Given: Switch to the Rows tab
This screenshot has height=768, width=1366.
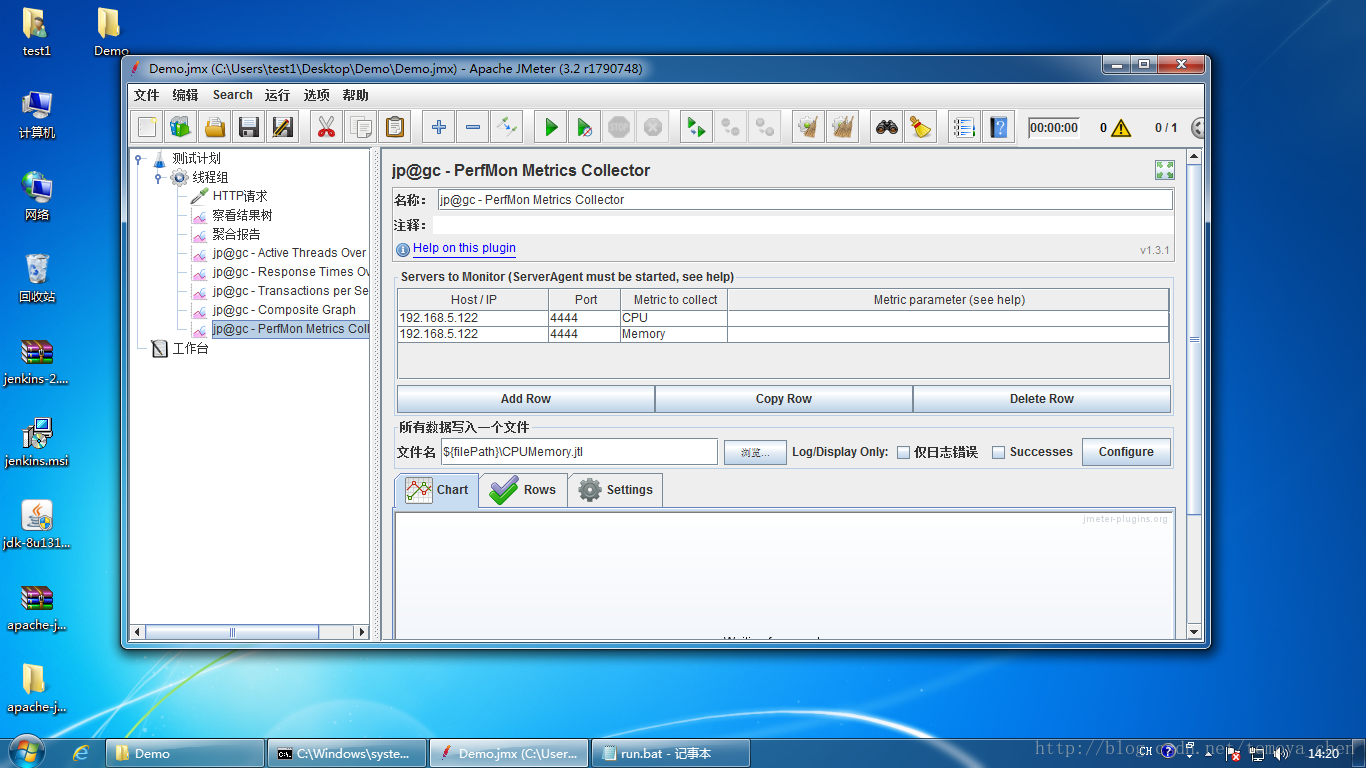Looking at the screenshot, I should [x=523, y=490].
